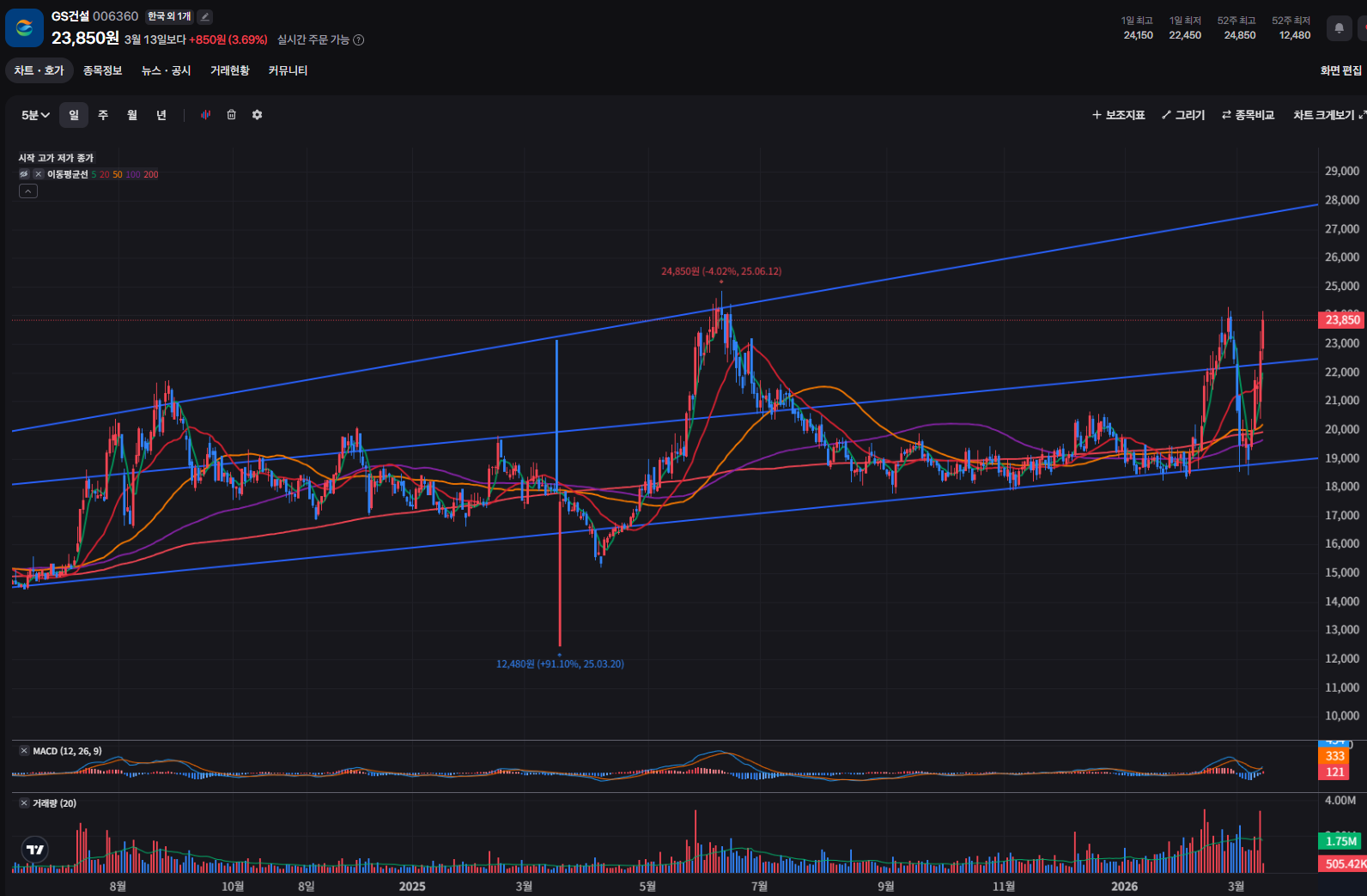Click the 1일 최저 value 22,450
This screenshot has width=1367, height=896.
[x=1185, y=35]
